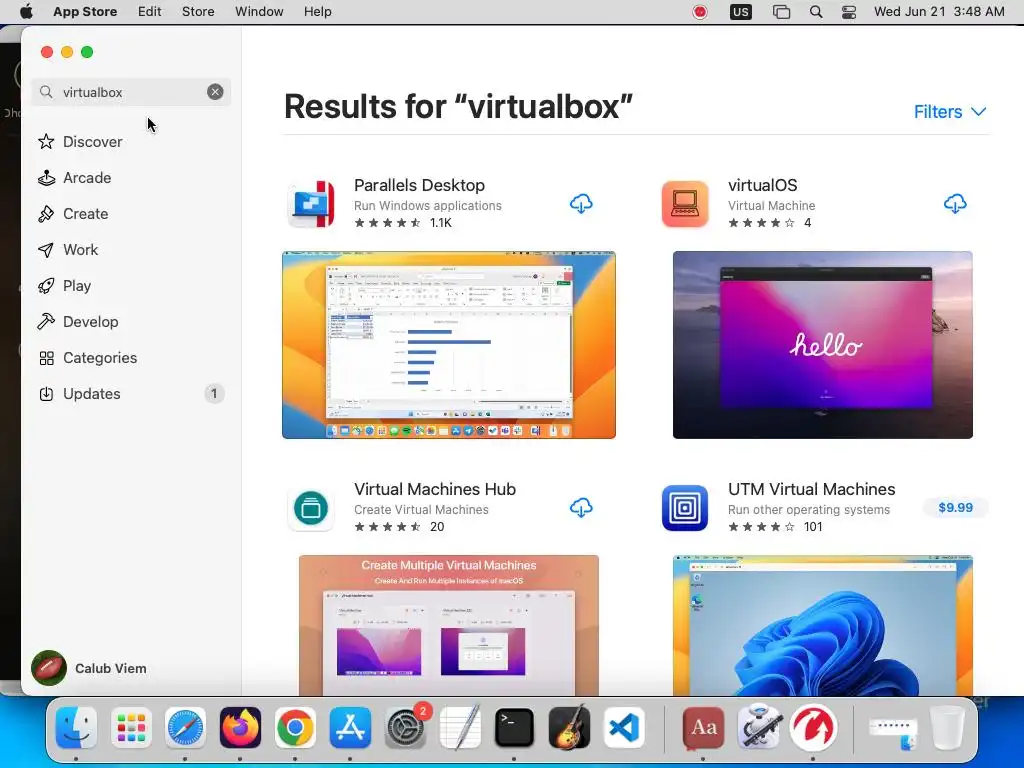Download Parallels Desktop via cloud icon
Image resolution: width=1024 pixels, height=768 pixels.
coord(581,204)
